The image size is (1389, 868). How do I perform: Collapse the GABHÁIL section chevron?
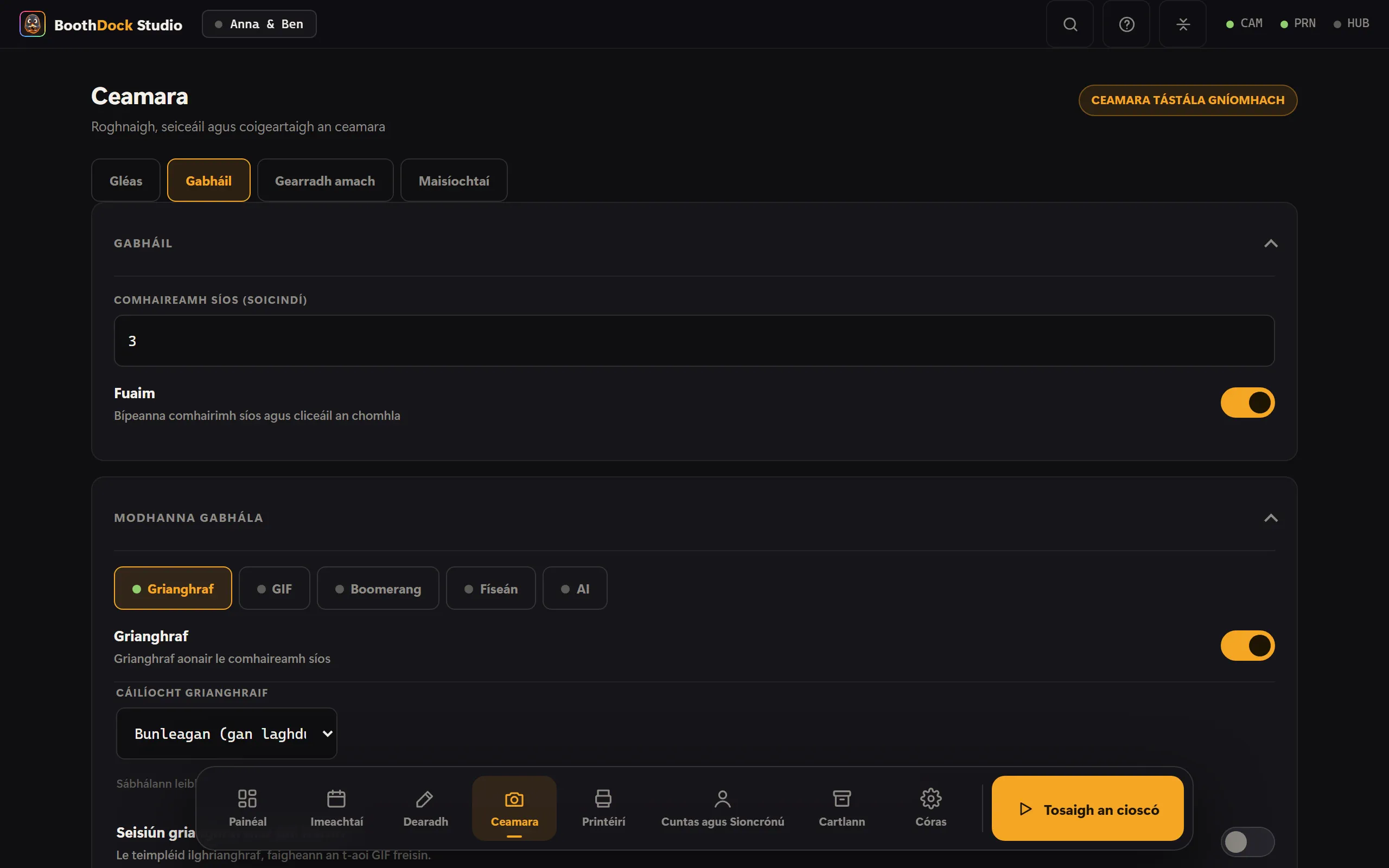click(1271, 244)
